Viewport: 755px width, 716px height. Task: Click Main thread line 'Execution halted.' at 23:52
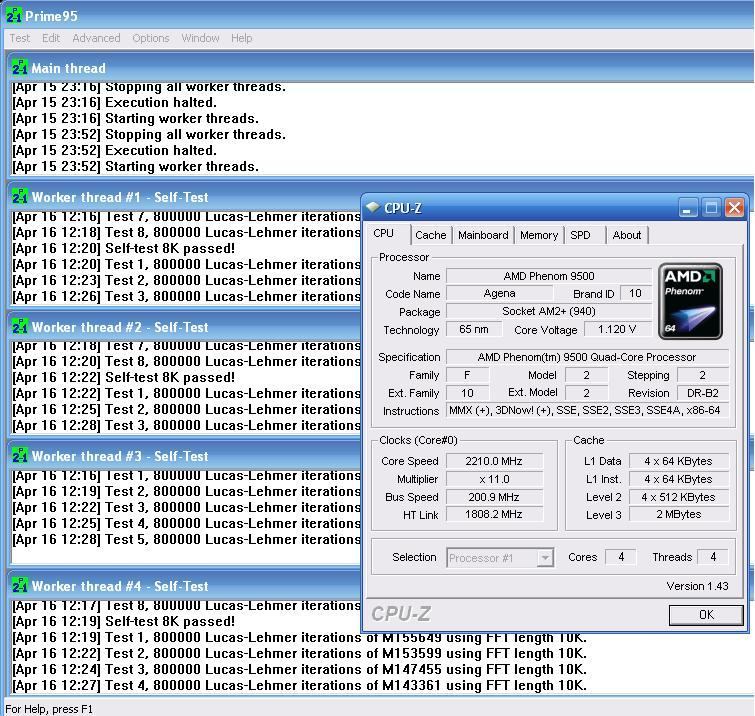[x=115, y=150]
